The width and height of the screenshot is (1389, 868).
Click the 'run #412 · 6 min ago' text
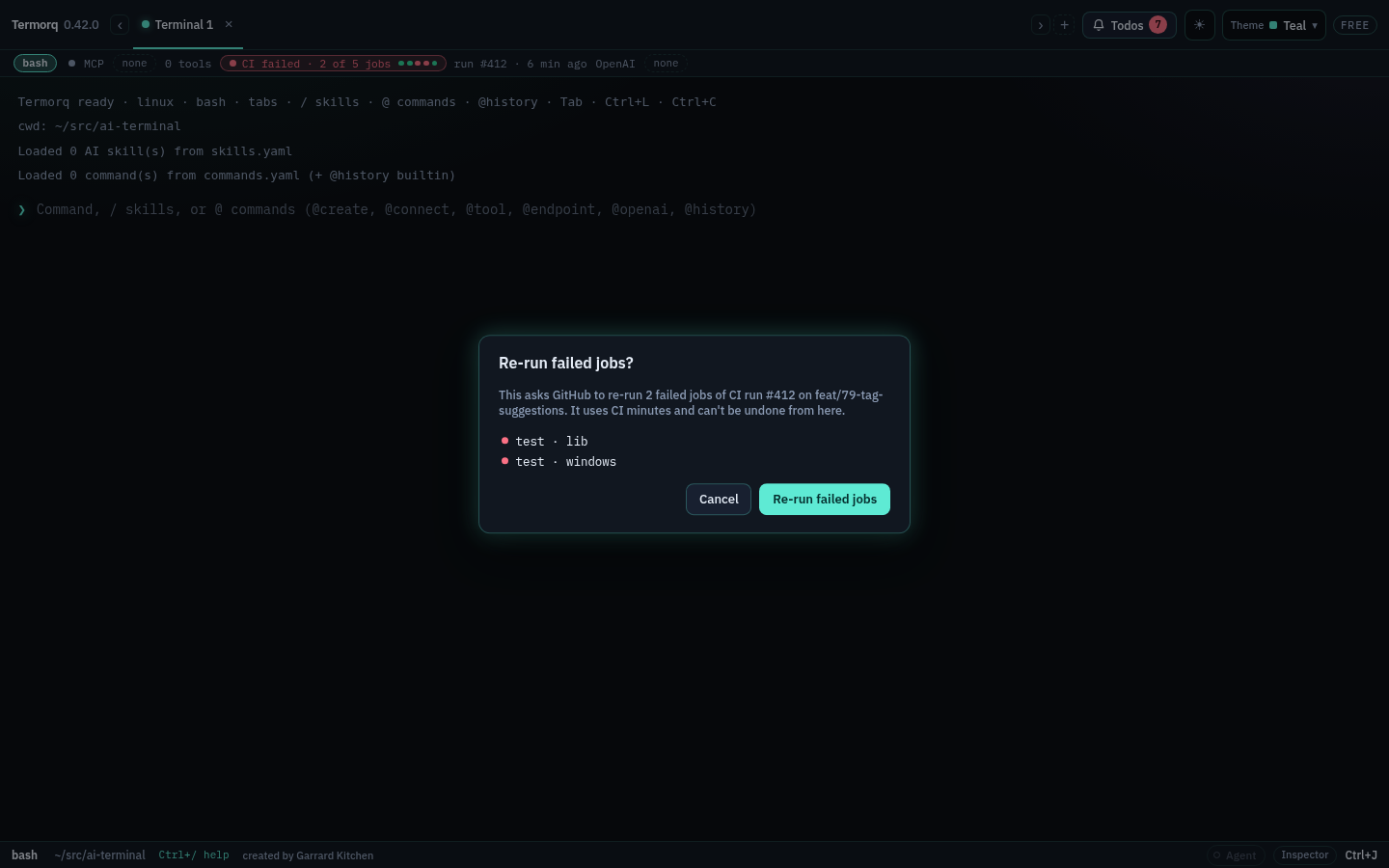[521, 64]
